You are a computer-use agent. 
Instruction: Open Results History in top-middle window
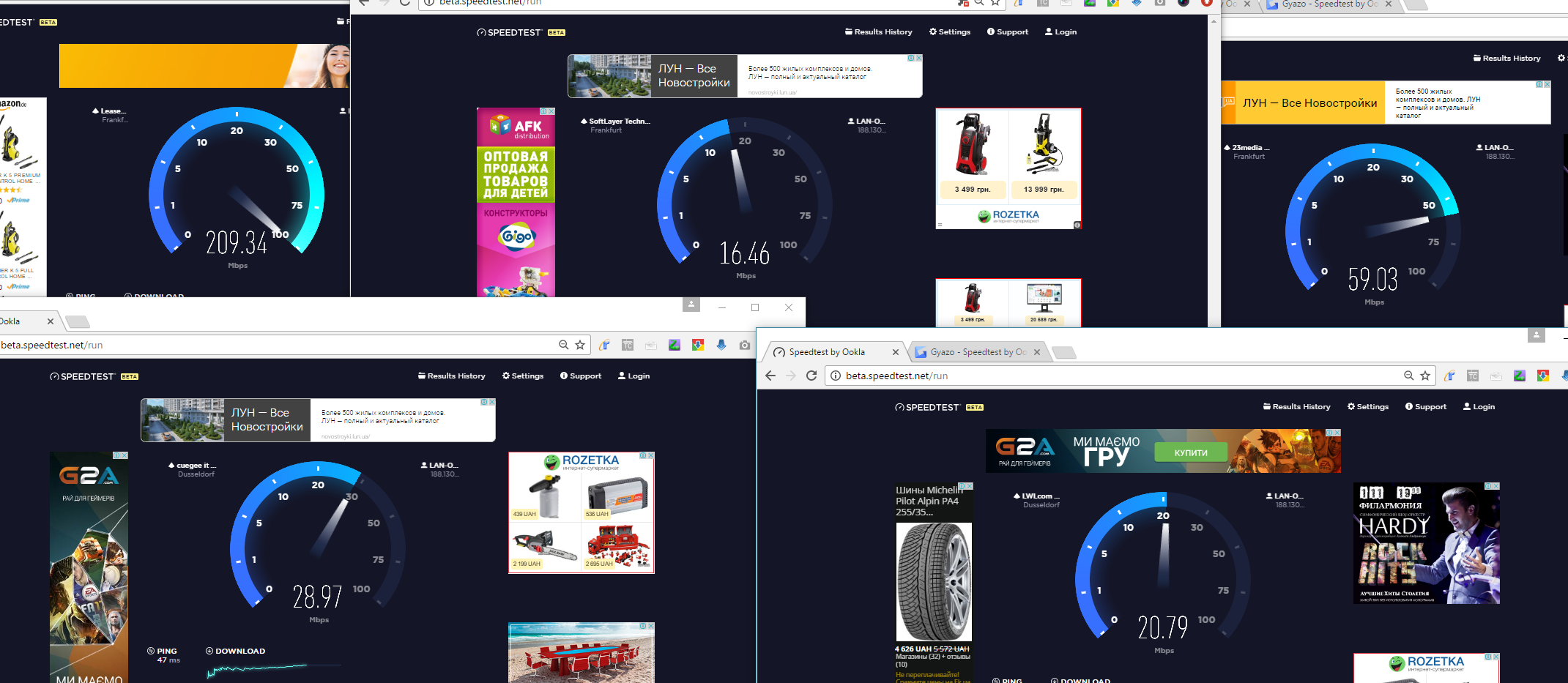click(879, 32)
